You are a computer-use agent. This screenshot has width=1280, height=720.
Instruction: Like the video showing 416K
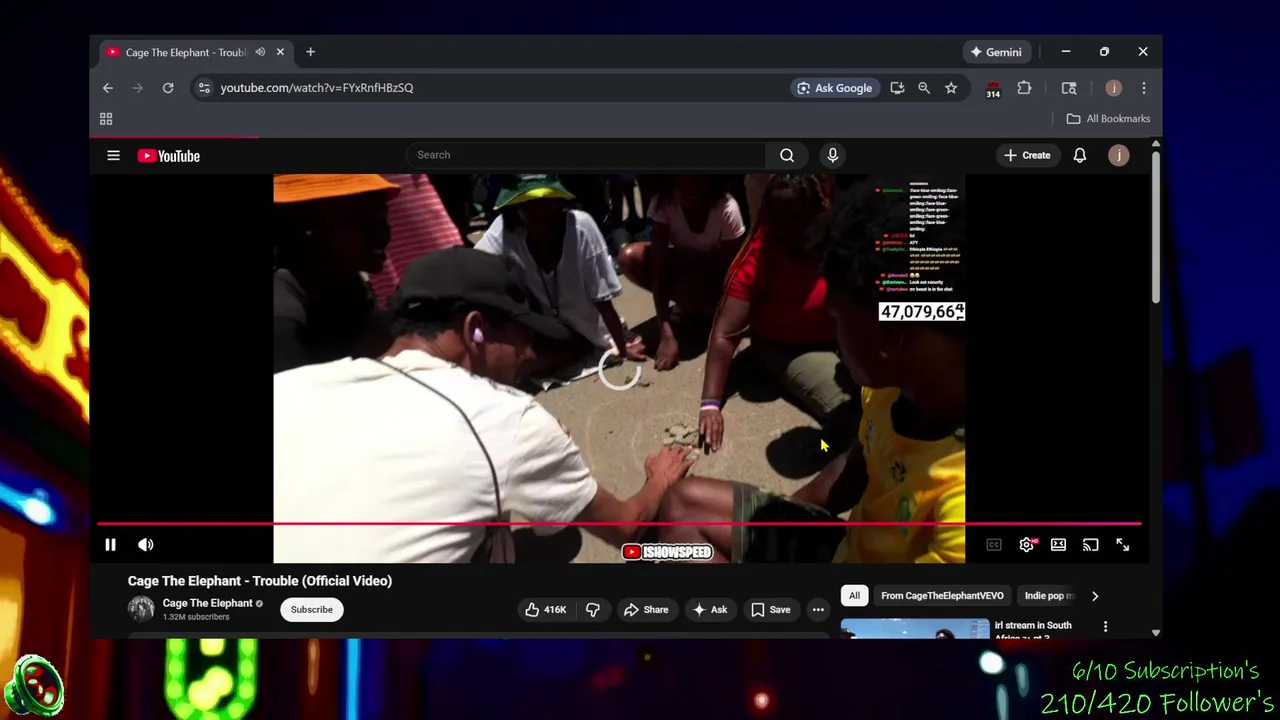point(545,610)
